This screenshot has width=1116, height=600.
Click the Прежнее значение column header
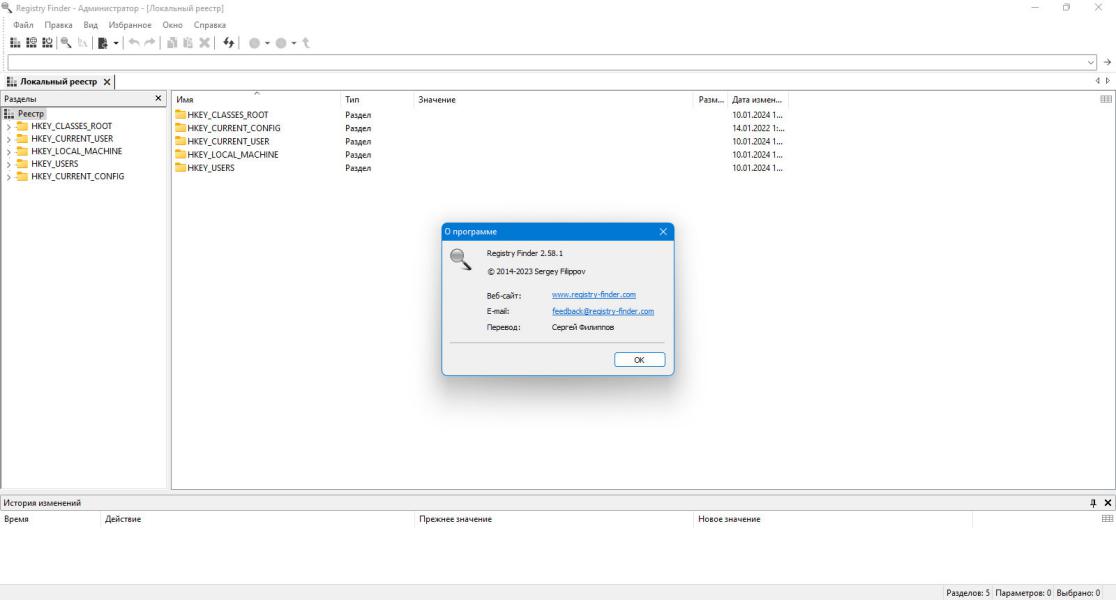click(x=554, y=519)
